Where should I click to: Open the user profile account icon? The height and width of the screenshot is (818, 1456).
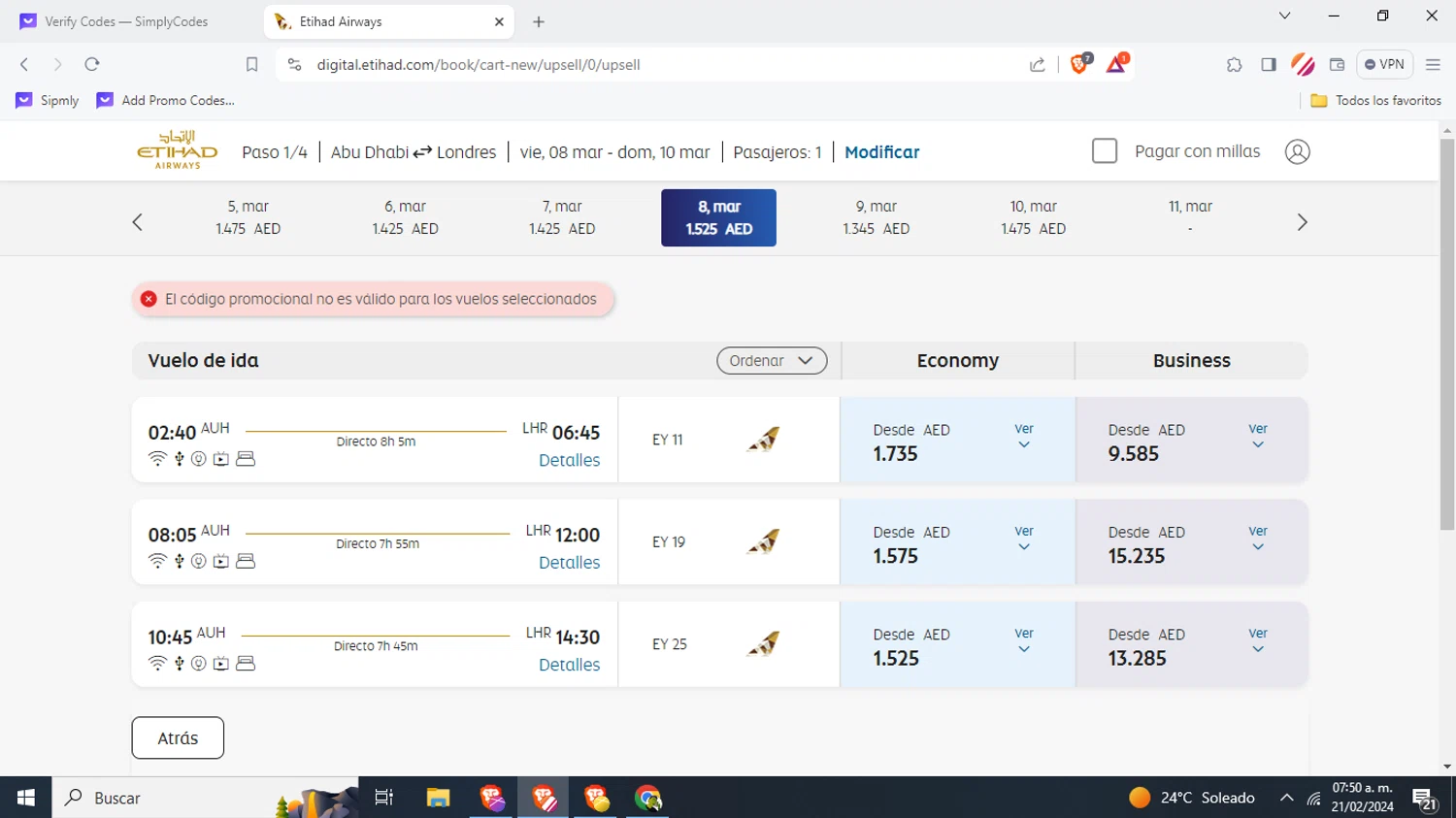1297,152
